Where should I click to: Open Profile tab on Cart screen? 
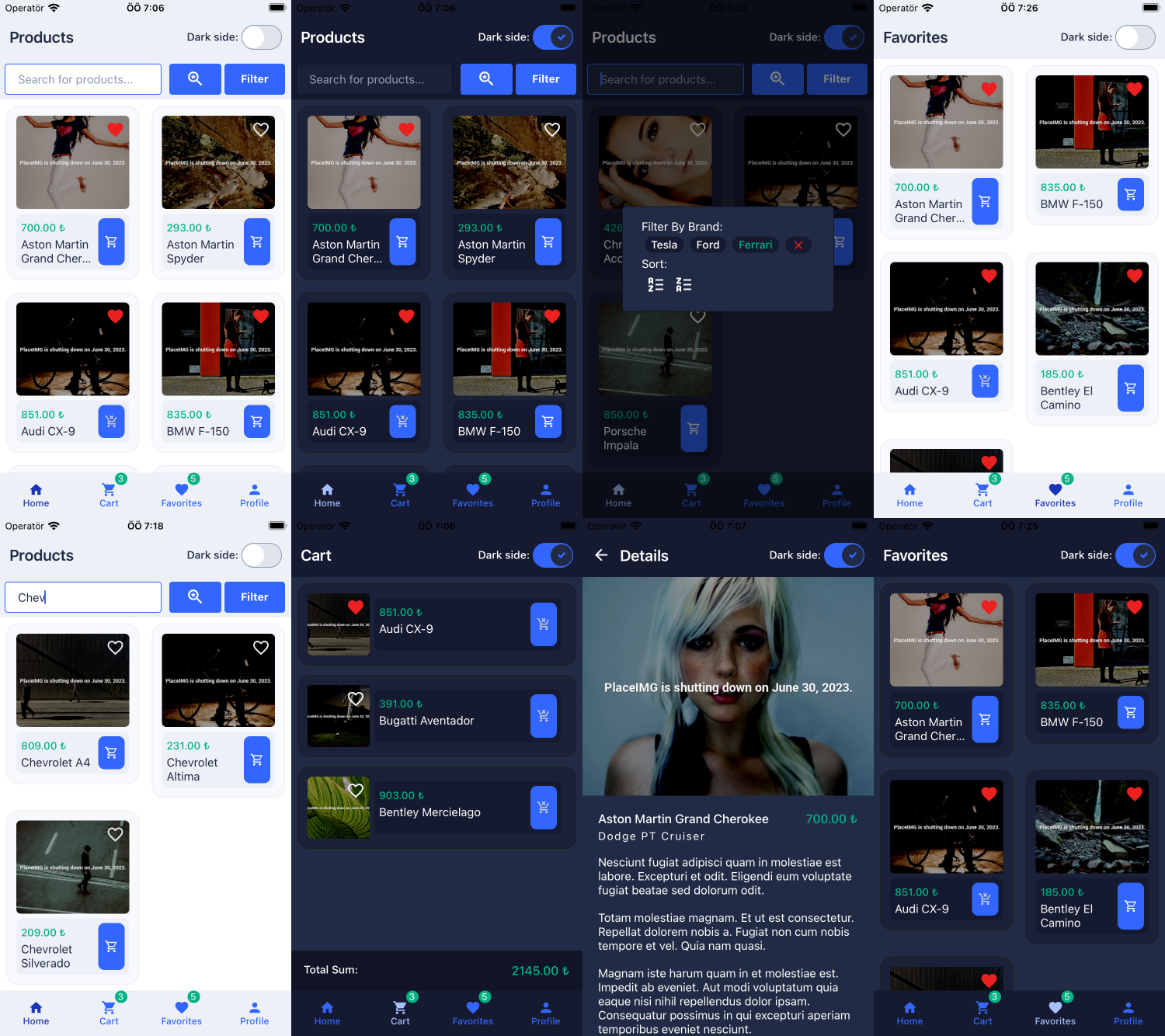(545, 1013)
